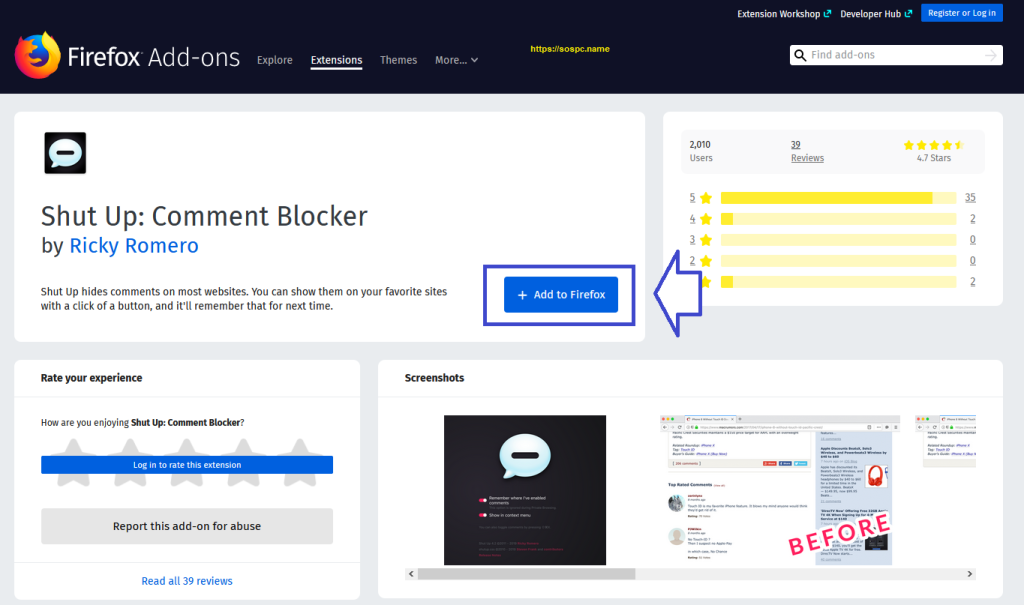Click the 4-star rating bar
The height and width of the screenshot is (605, 1024).
click(x=839, y=219)
